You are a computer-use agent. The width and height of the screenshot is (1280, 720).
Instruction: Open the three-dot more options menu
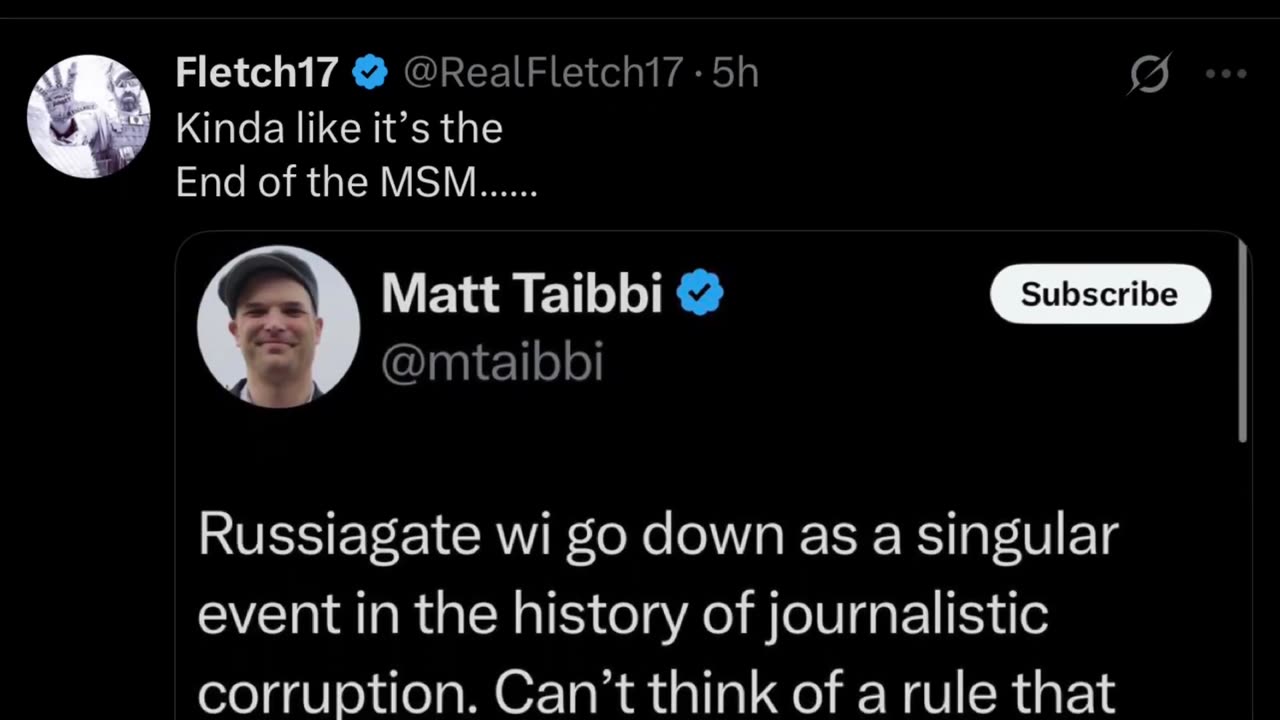(x=1225, y=75)
